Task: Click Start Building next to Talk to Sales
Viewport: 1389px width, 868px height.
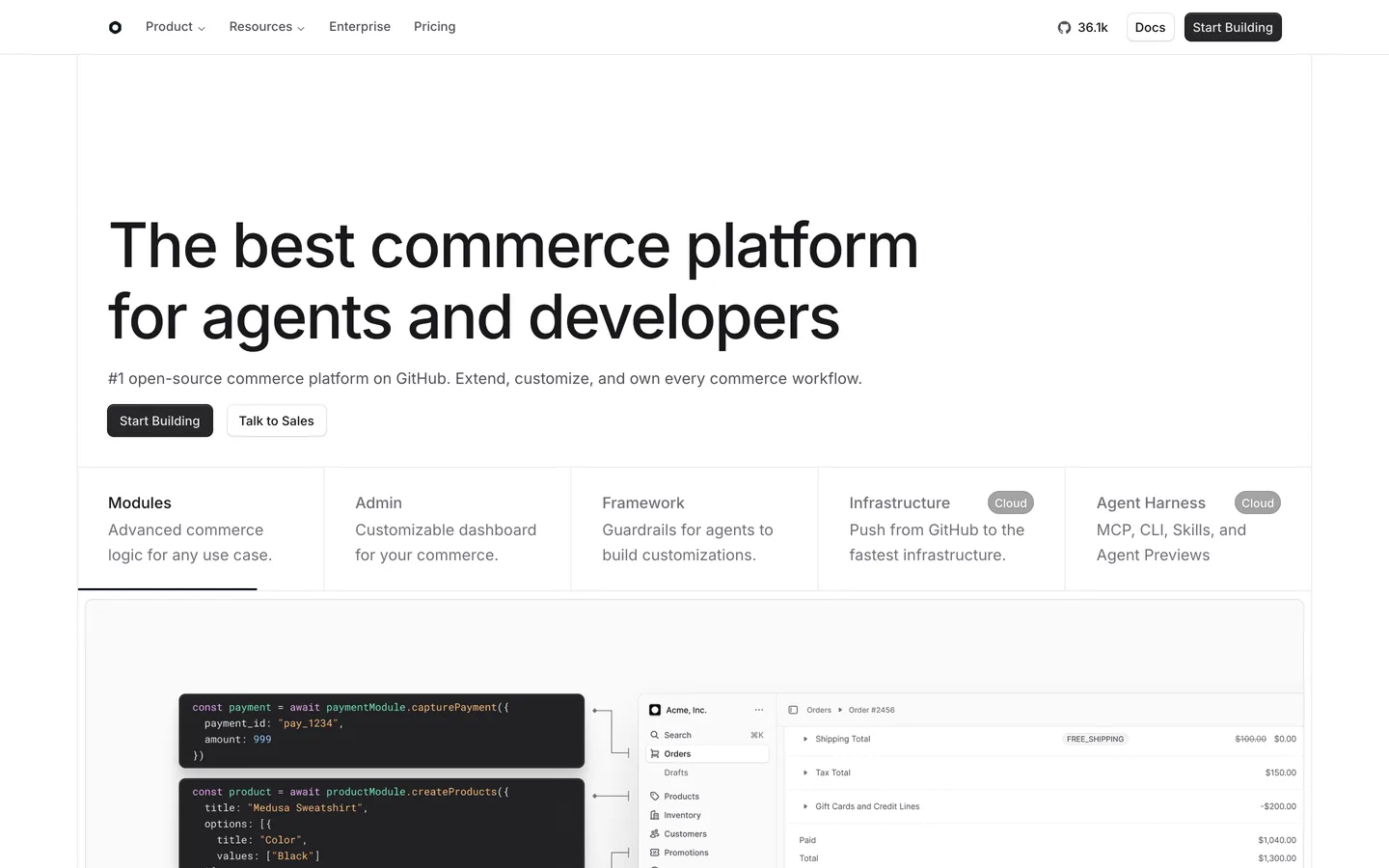Action: point(160,420)
